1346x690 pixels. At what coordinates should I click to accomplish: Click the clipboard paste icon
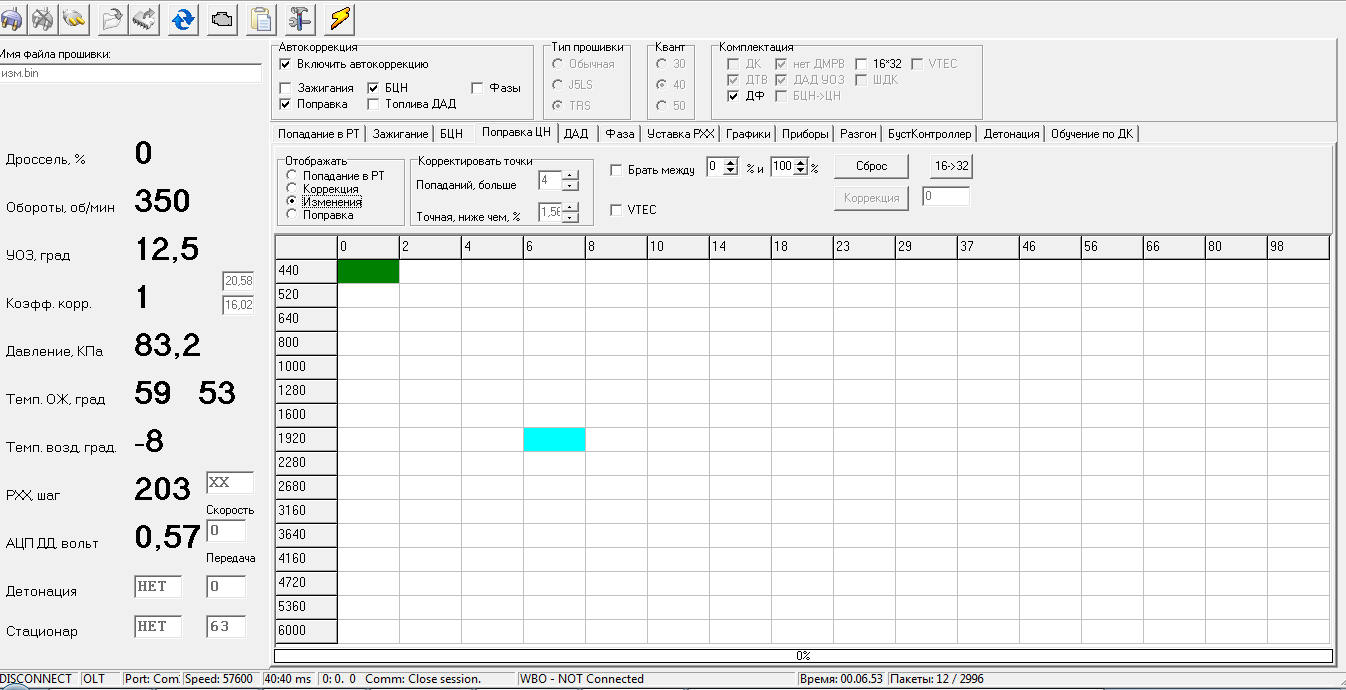[x=262, y=17]
